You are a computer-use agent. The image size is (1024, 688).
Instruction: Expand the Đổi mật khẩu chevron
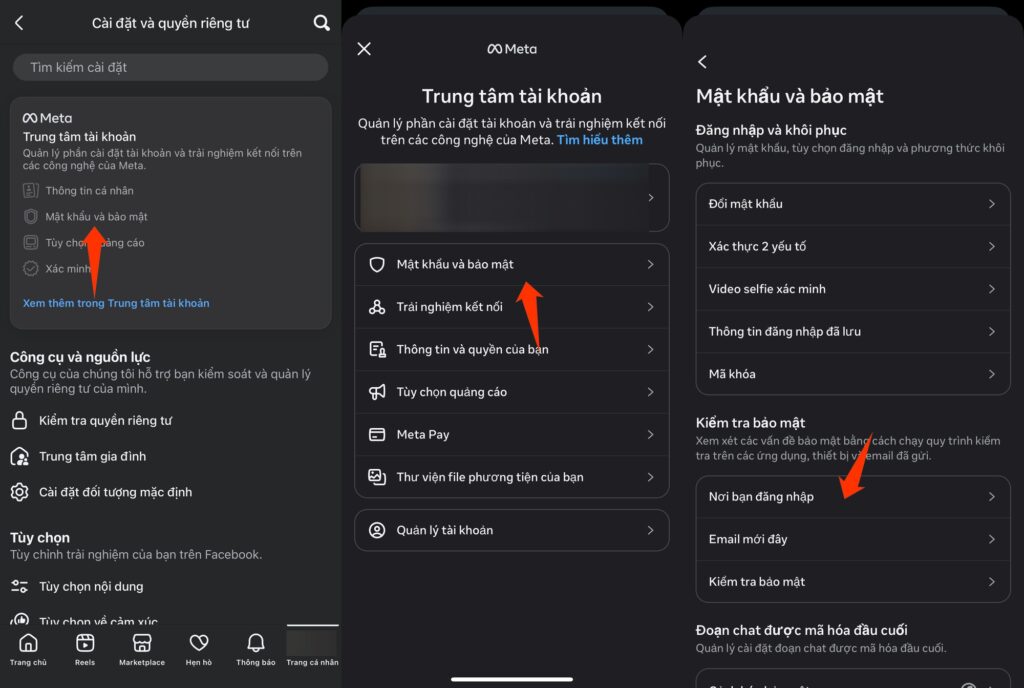(x=991, y=204)
